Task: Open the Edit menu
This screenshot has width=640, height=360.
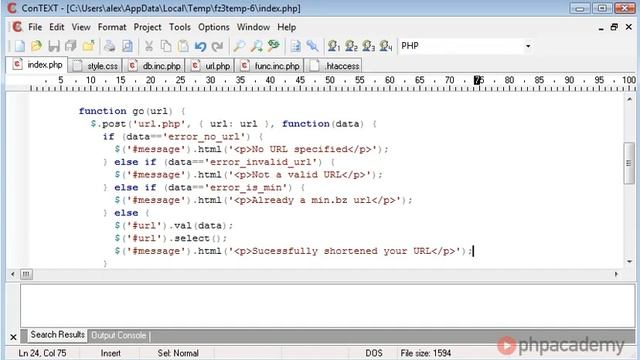Action: point(57,27)
